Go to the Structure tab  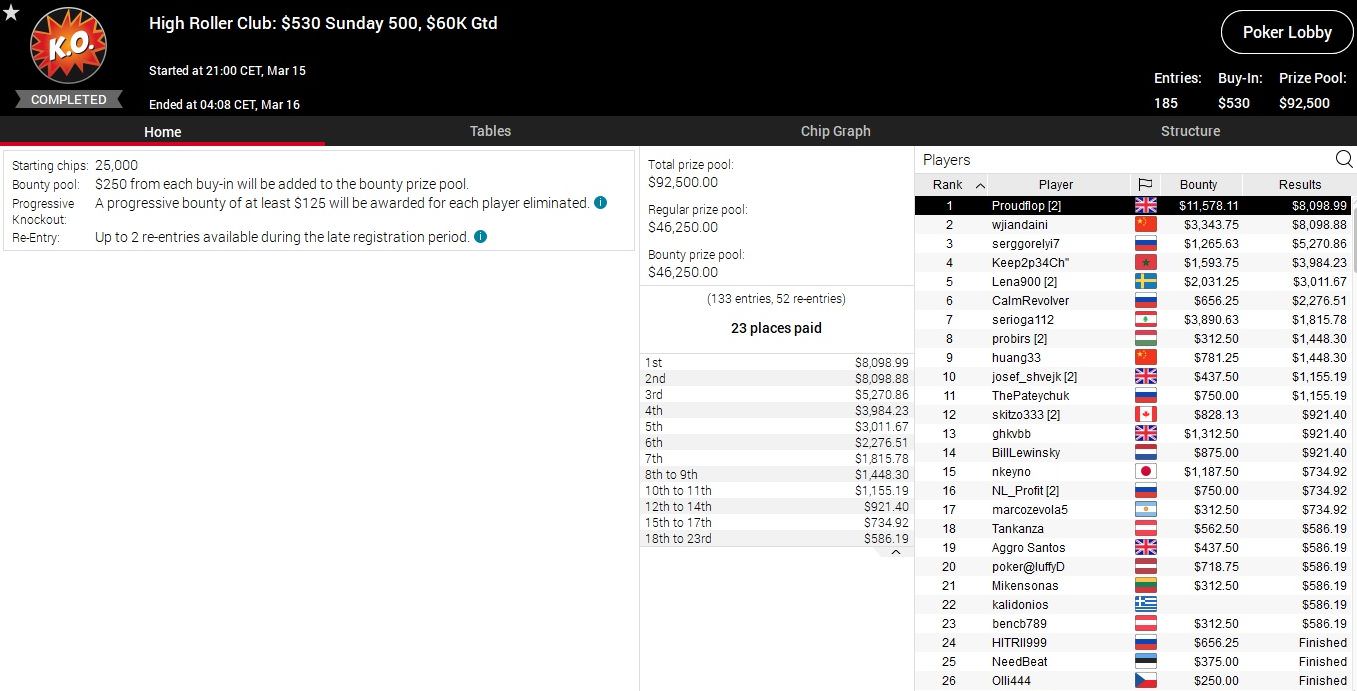pos(1190,131)
